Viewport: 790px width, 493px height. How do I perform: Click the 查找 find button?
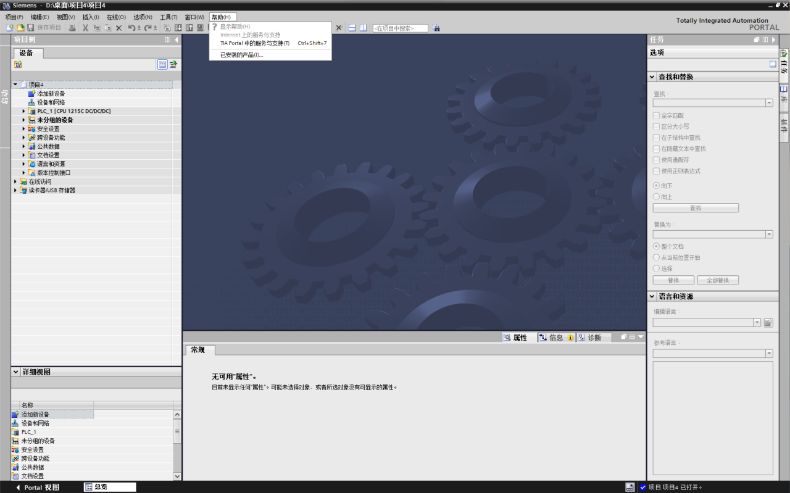(x=696, y=208)
